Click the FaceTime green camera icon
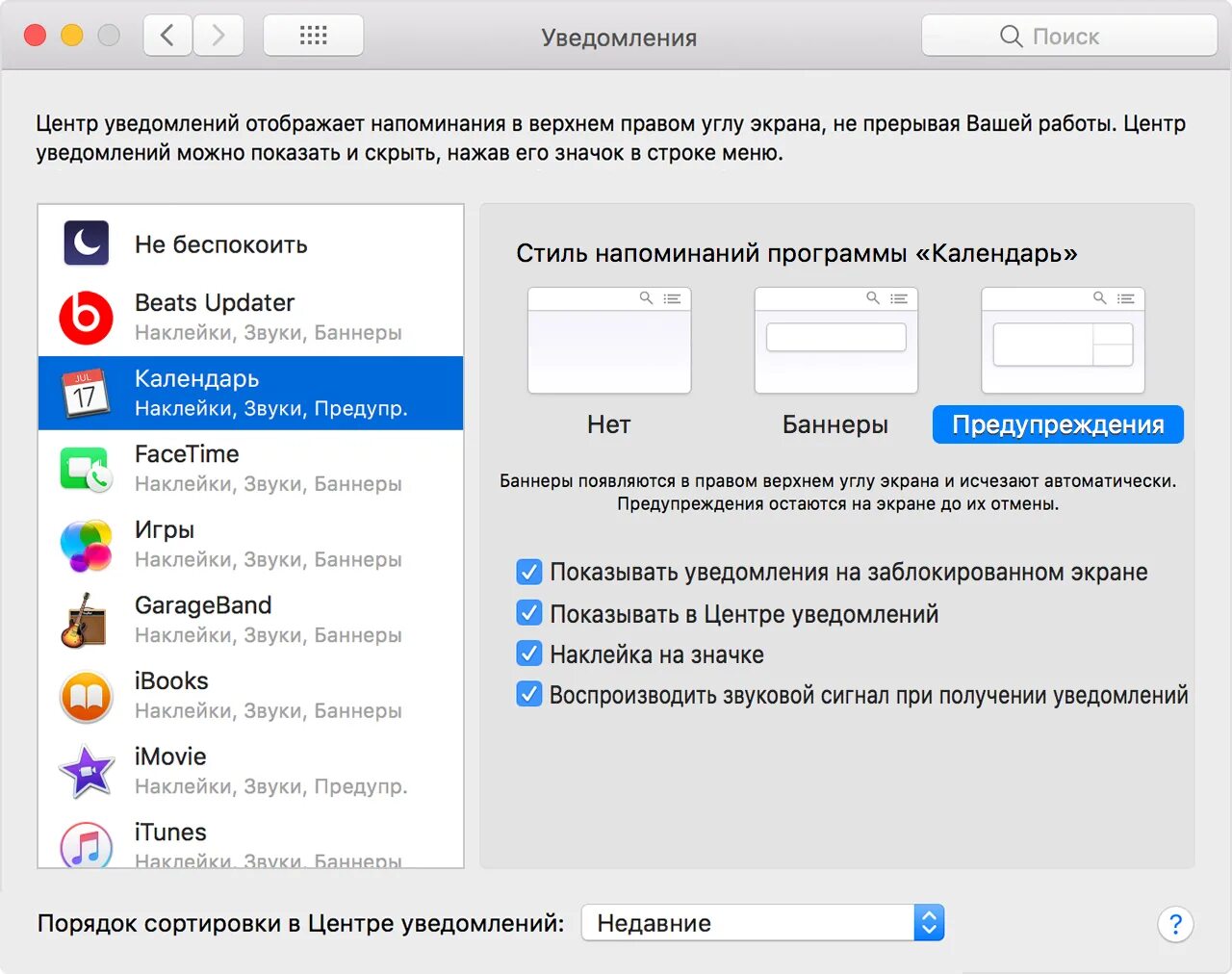 87,469
